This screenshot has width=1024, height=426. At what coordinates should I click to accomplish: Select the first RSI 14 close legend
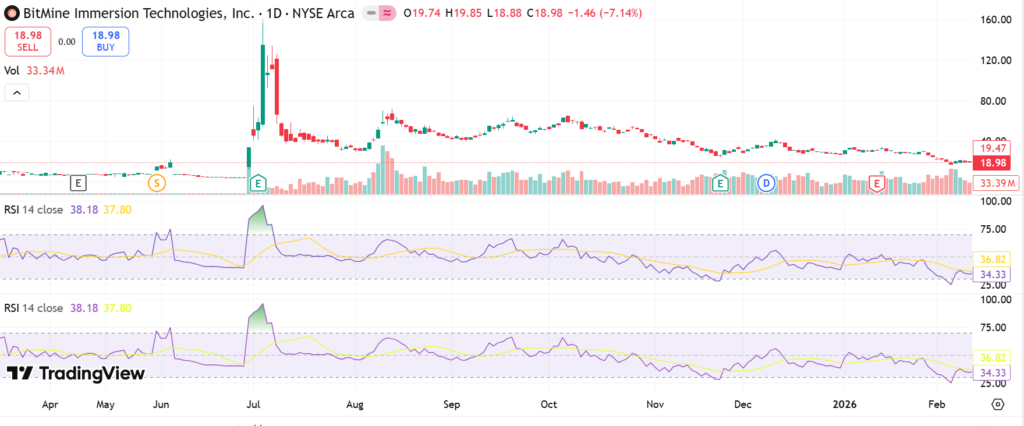pyautogui.click(x=38, y=210)
